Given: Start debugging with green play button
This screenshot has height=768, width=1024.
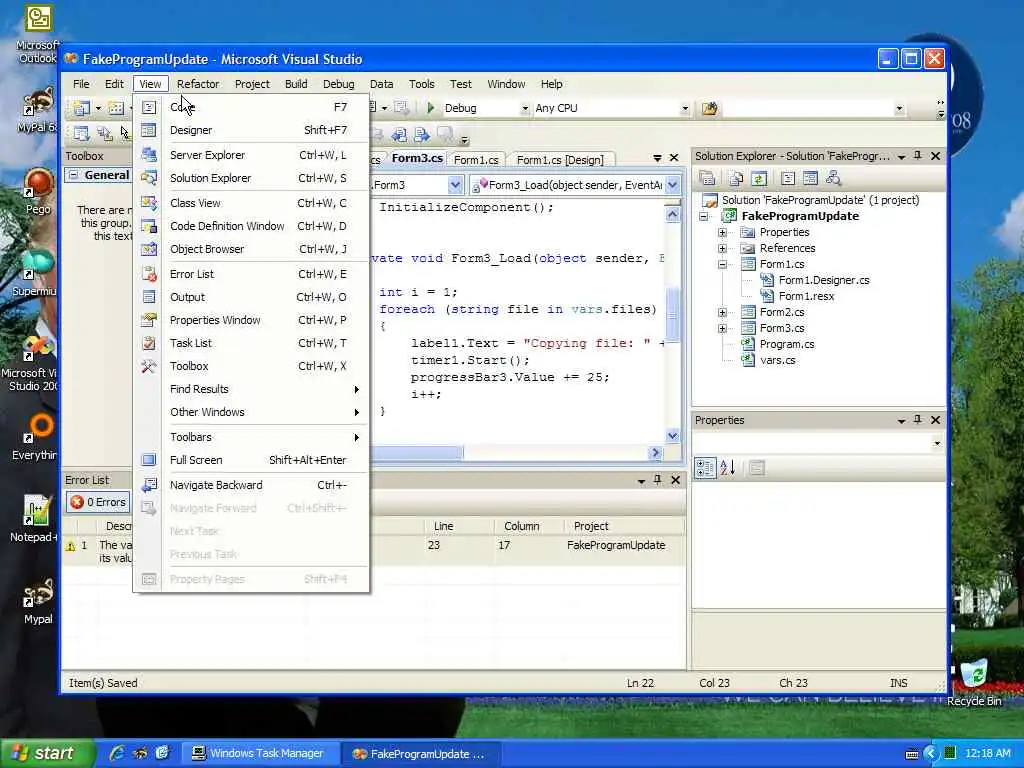Looking at the screenshot, I should point(430,108).
